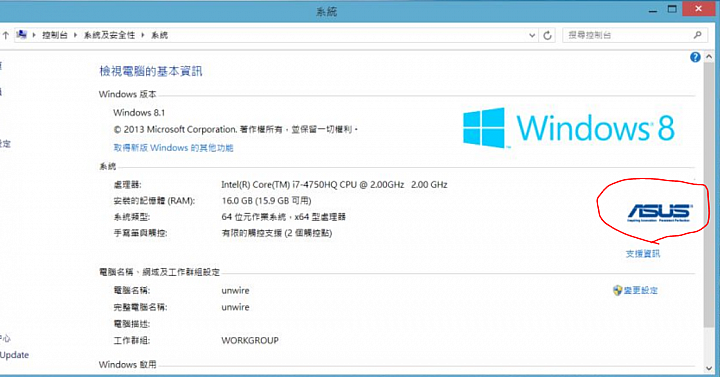
Task: Open 取得新版 Windows 的其他功能 link
Action: 173,148
